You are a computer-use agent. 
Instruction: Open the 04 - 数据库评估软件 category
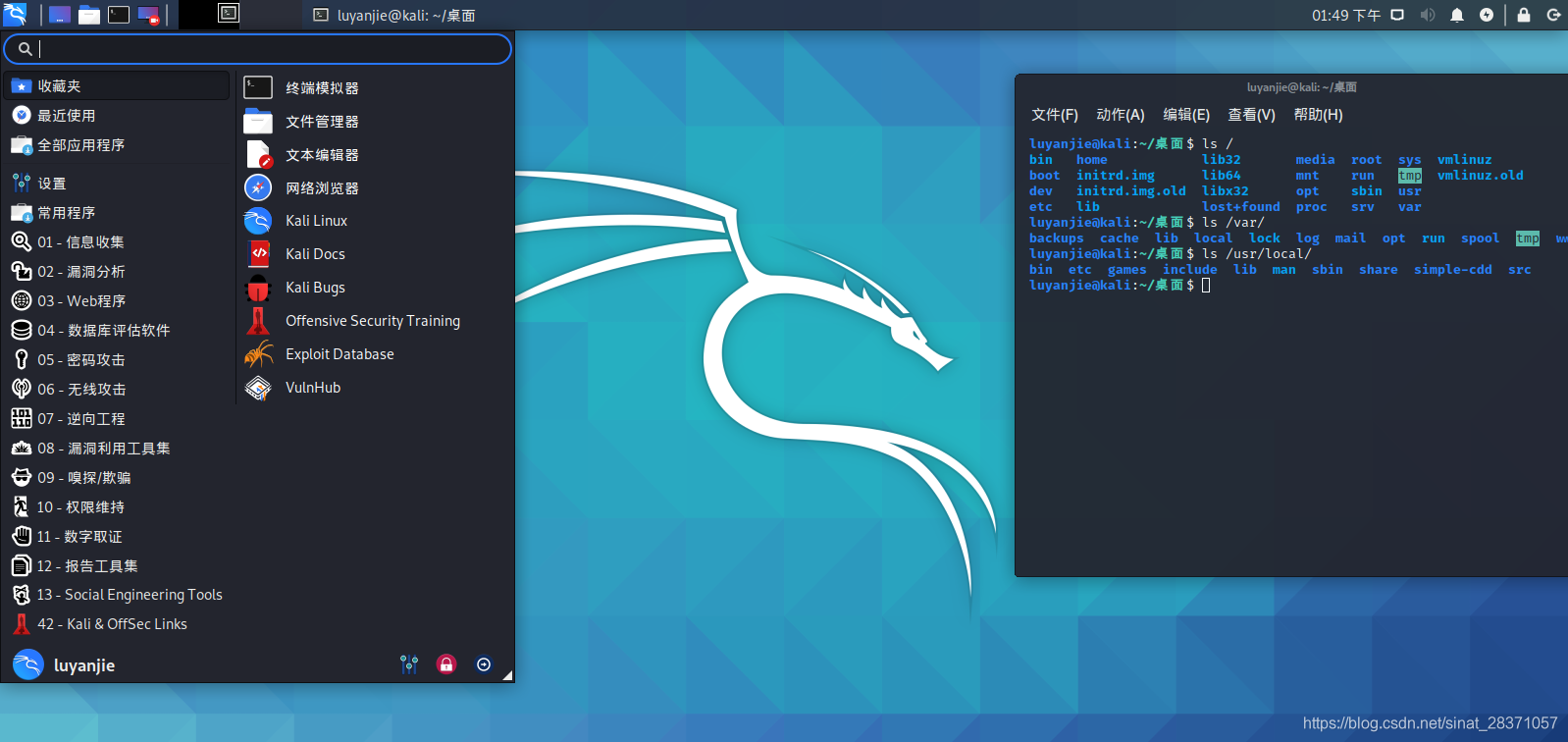point(118,330)
